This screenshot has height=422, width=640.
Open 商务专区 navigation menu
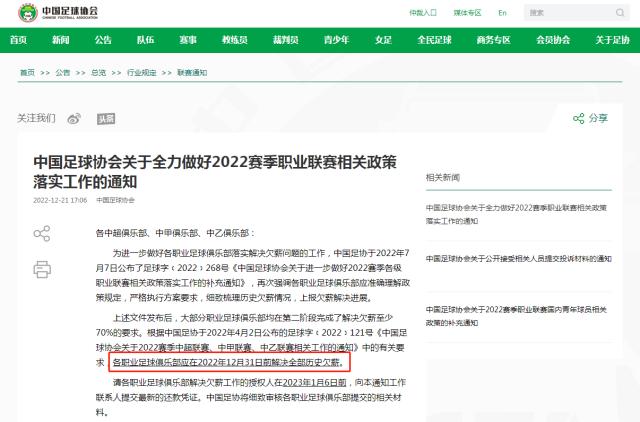point(493,40)
